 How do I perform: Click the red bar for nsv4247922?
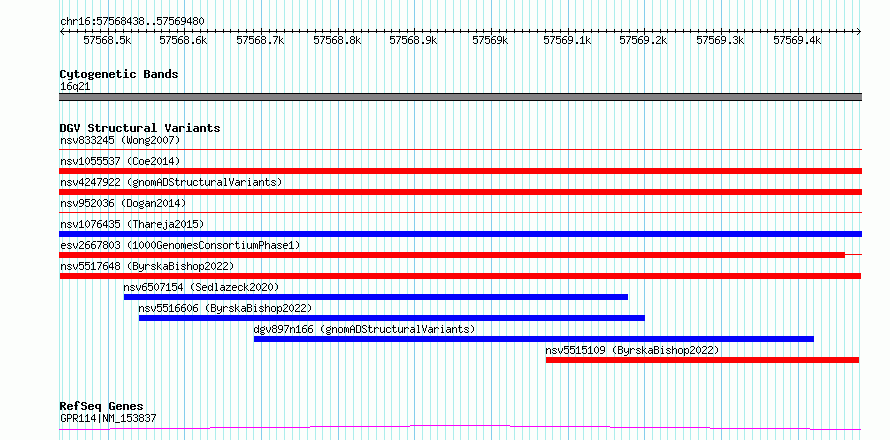pyautogui.click(x=460, y=192)
